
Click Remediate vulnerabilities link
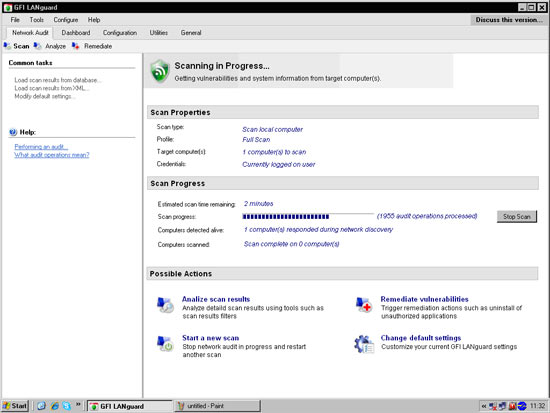[x=424, y=299]
